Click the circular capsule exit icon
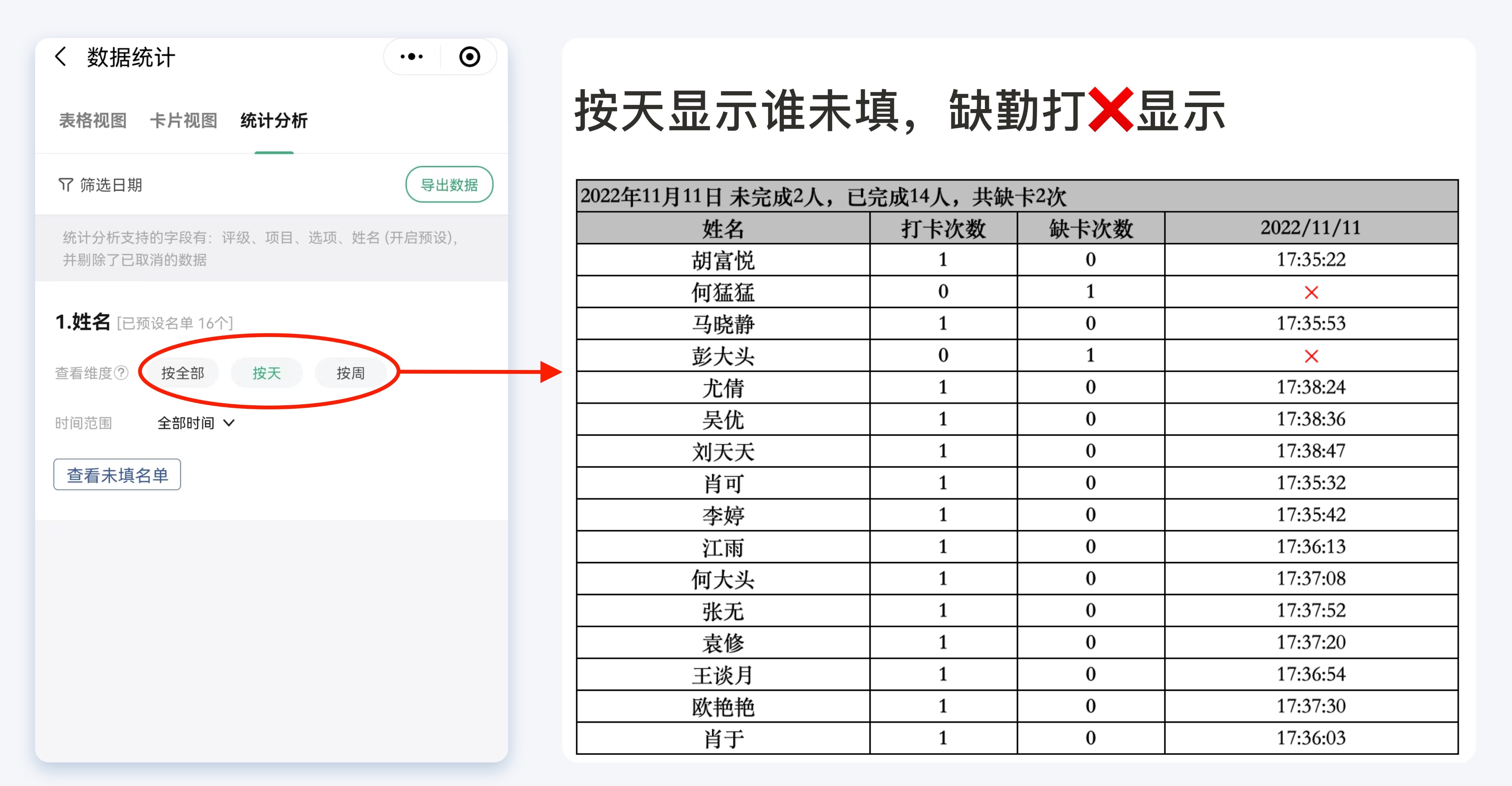Screen dimensions: 1512x786 [x=468, y=56]
